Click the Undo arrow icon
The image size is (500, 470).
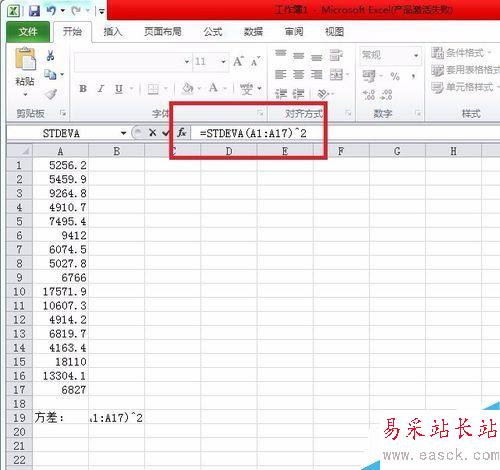pyautogui.click(x=51, y=11)
